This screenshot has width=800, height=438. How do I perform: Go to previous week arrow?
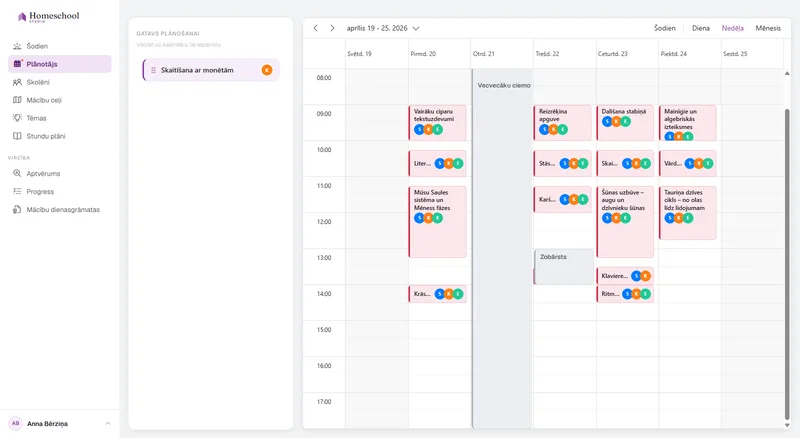(x=315, y=28)
